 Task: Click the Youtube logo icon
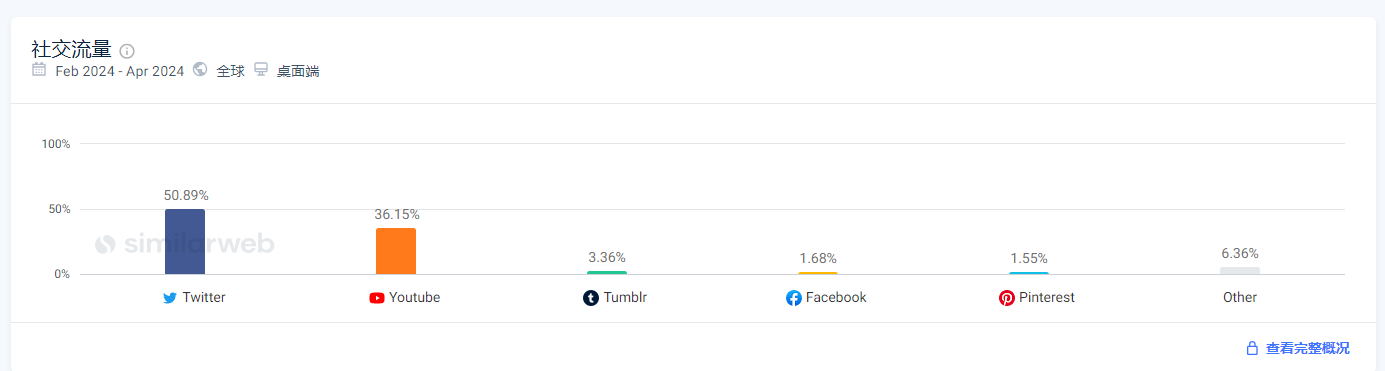[x=377, y=298]
